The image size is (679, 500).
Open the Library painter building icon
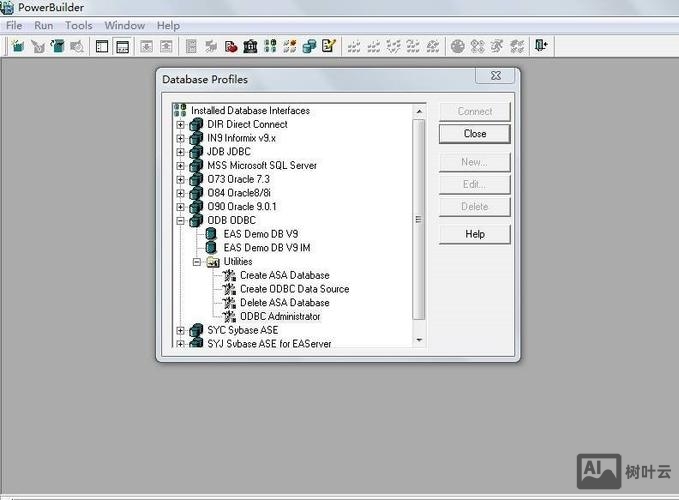point(250,46)
